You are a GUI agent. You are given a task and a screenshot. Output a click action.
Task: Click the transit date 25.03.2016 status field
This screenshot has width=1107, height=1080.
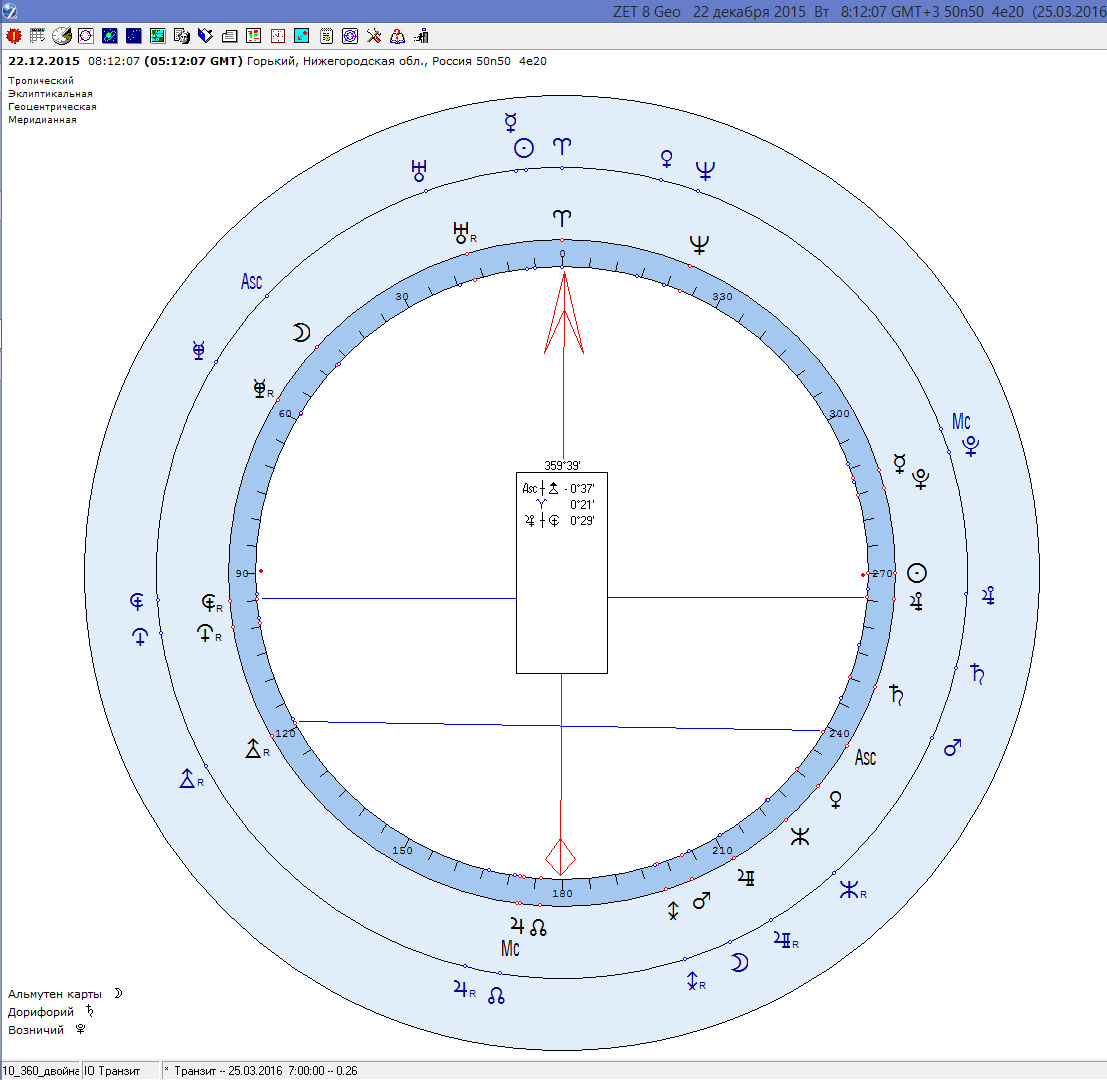pyautogui.click(x=260, y=1071)
